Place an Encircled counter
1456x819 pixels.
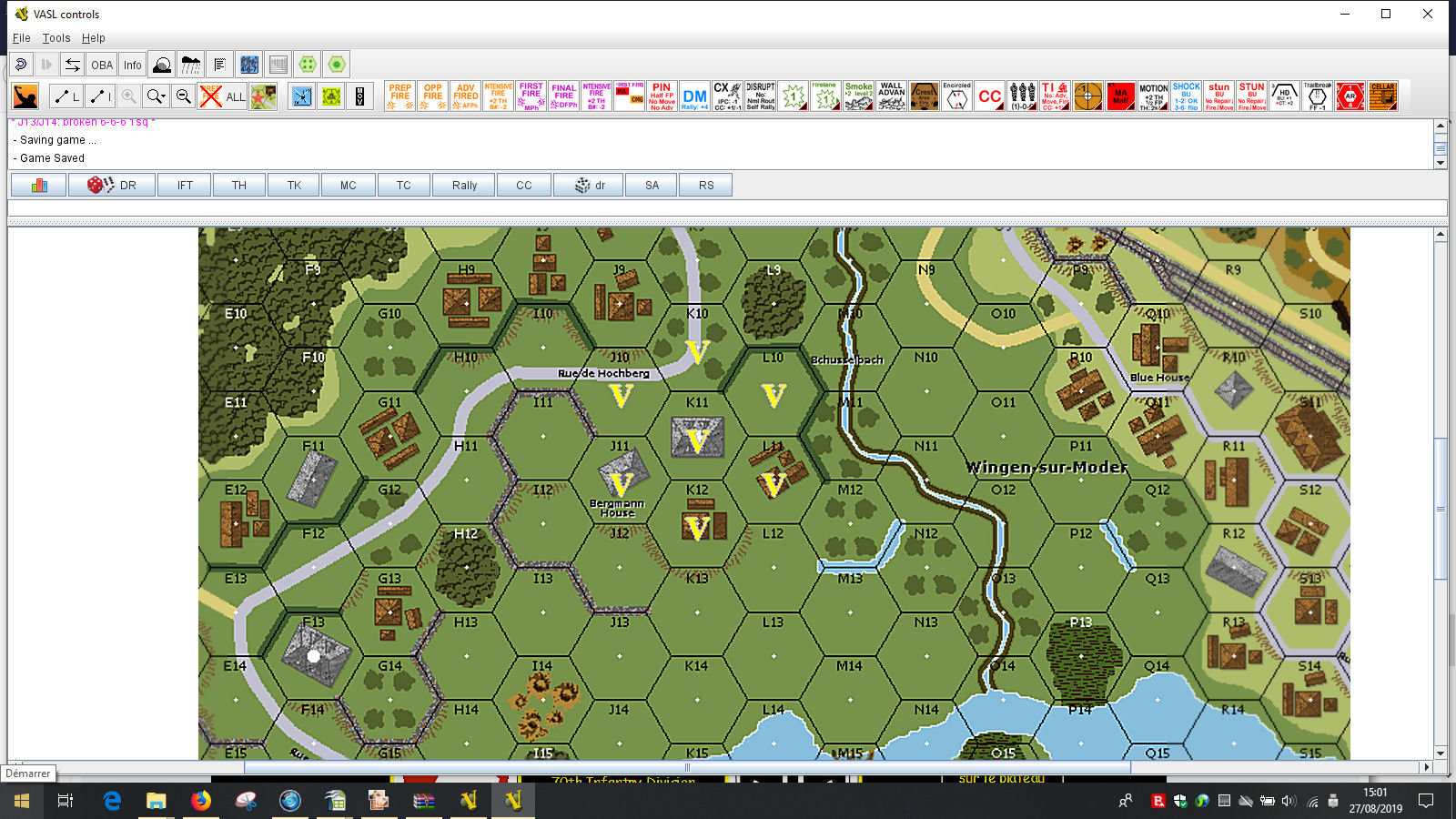pos(956,96)
